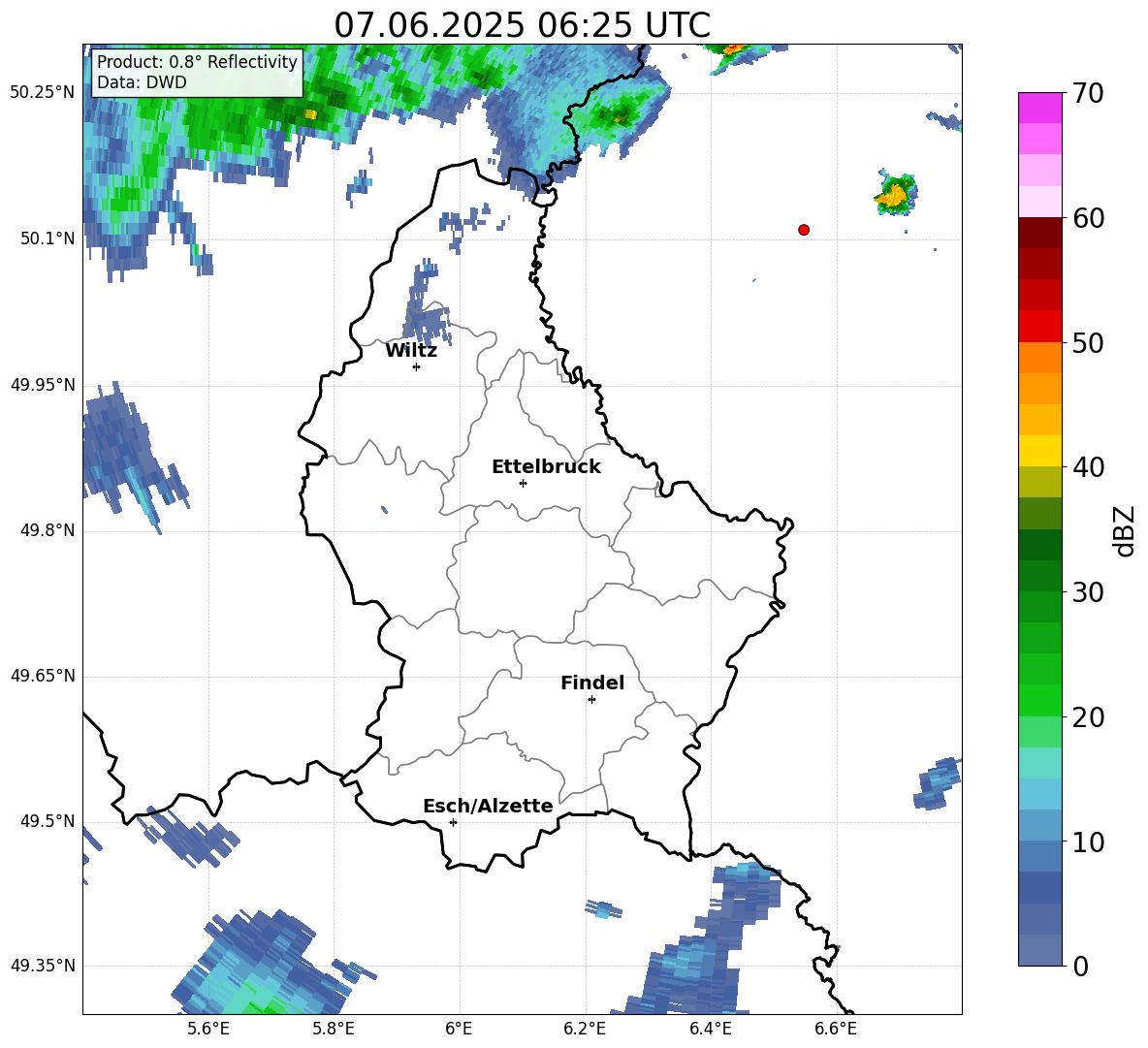Click the bright green colorbar segment above 20

[1039, 700]
